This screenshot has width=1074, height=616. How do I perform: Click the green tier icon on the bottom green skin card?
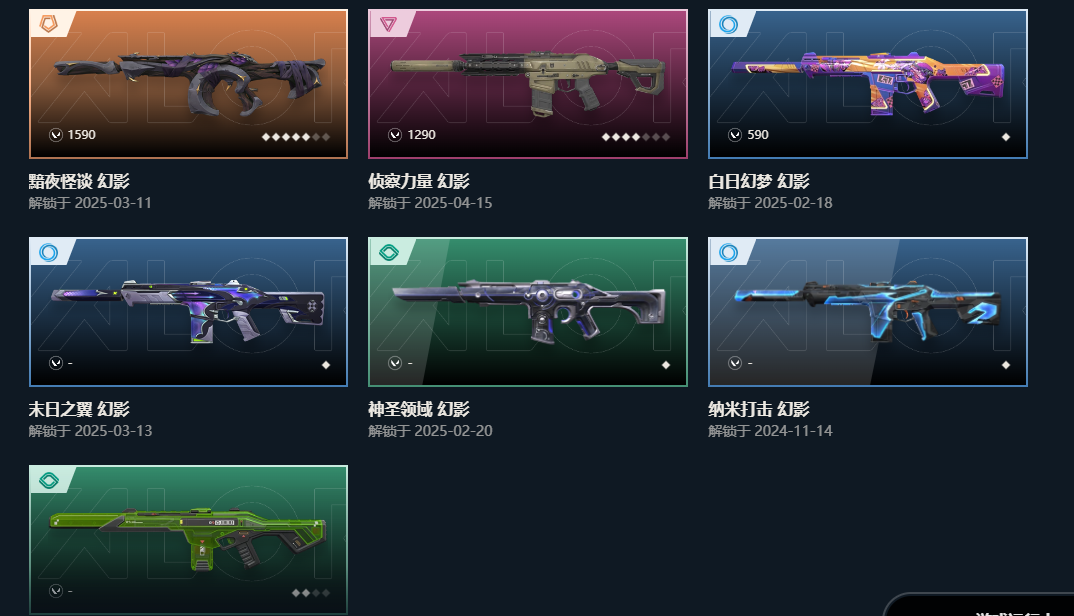(49, 481)
